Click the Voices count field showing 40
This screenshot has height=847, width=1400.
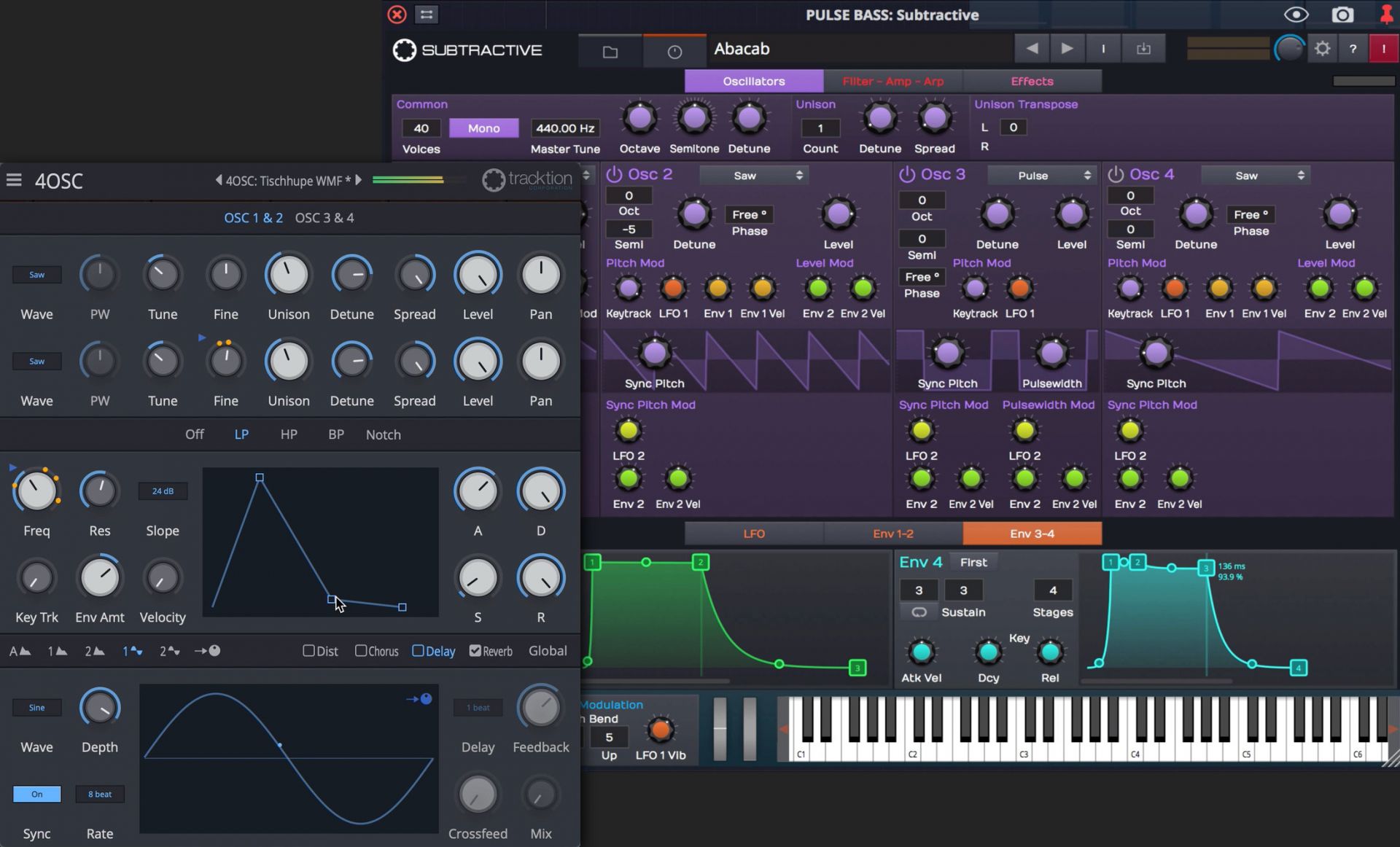[421, 128]
